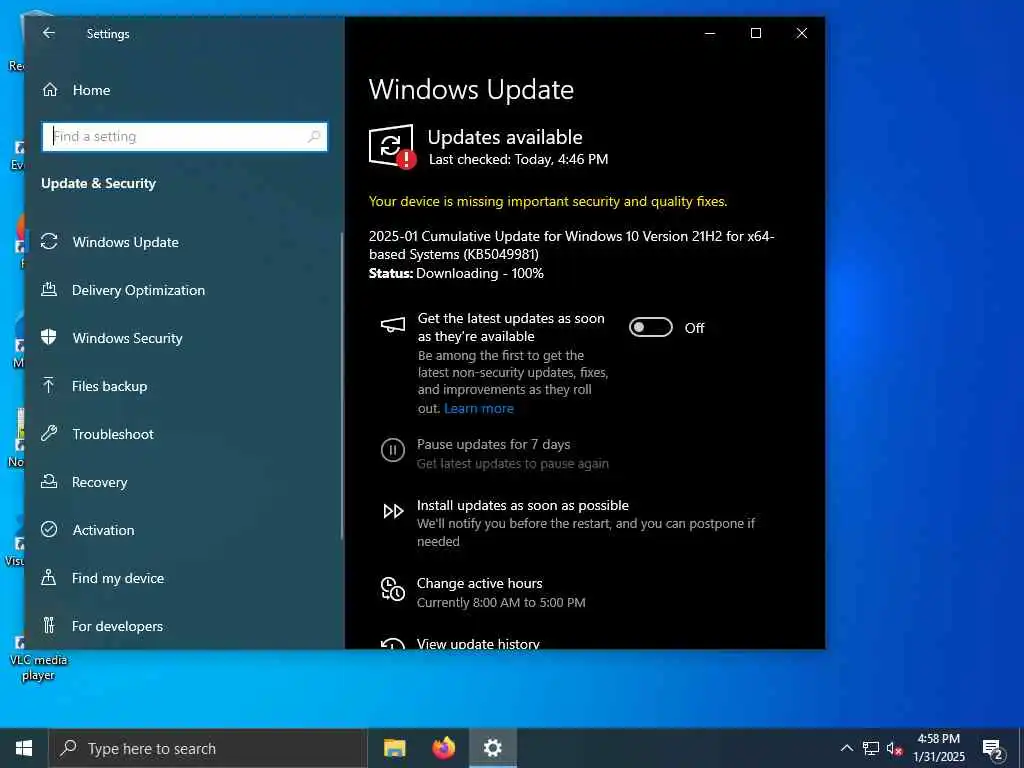Image resolution: width=1024 pixels, height=768 pixels.
Task: Open the notification Action Center icon
Action: 993,750
